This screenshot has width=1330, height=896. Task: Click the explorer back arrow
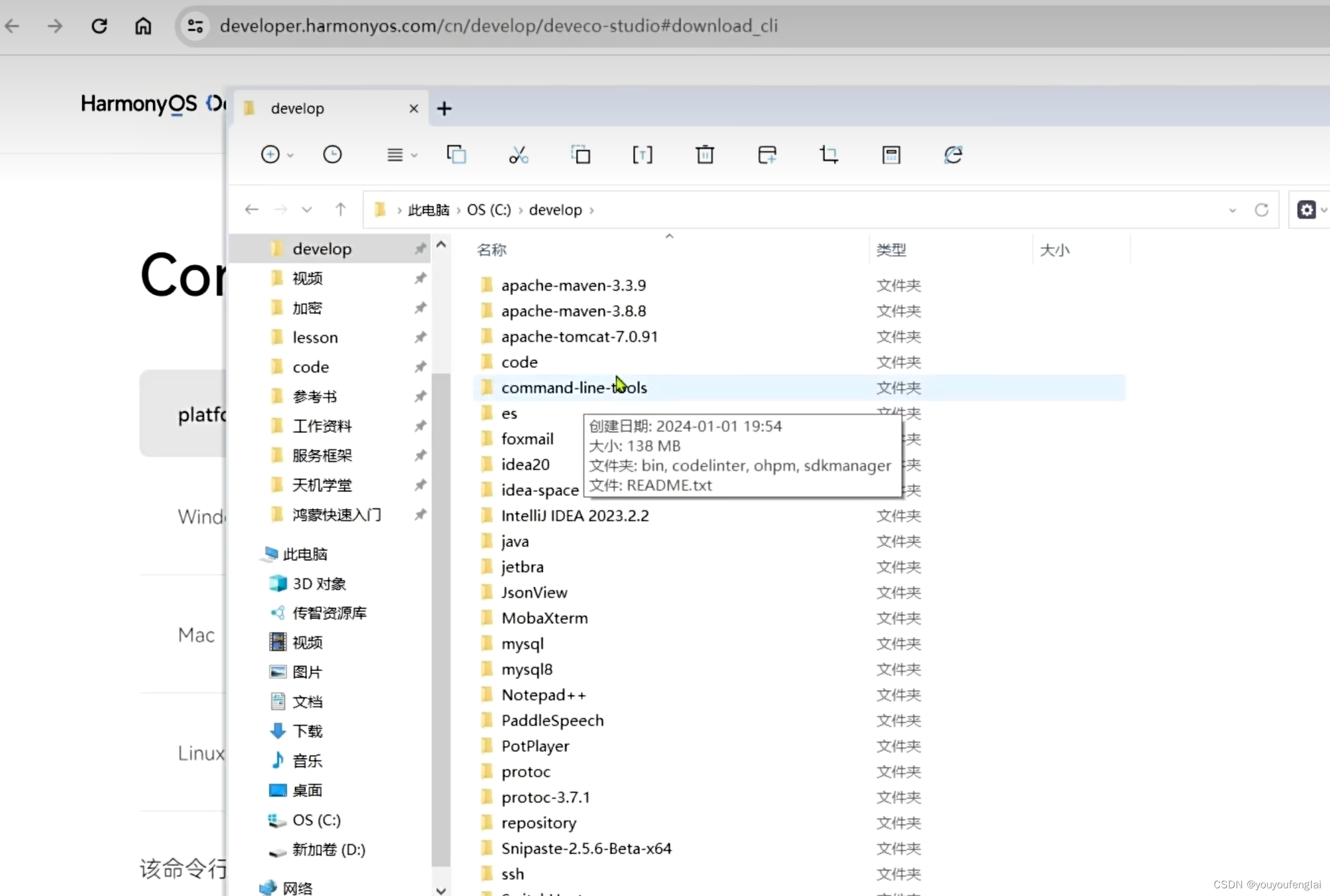tap(252, 210)
